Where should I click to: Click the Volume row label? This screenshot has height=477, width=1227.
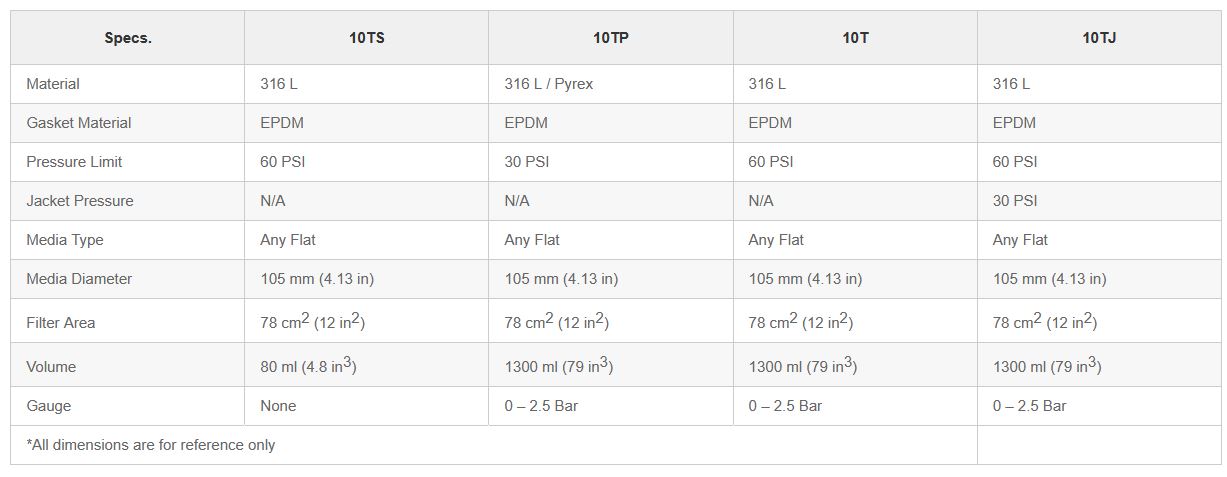(x=51, y=367)
